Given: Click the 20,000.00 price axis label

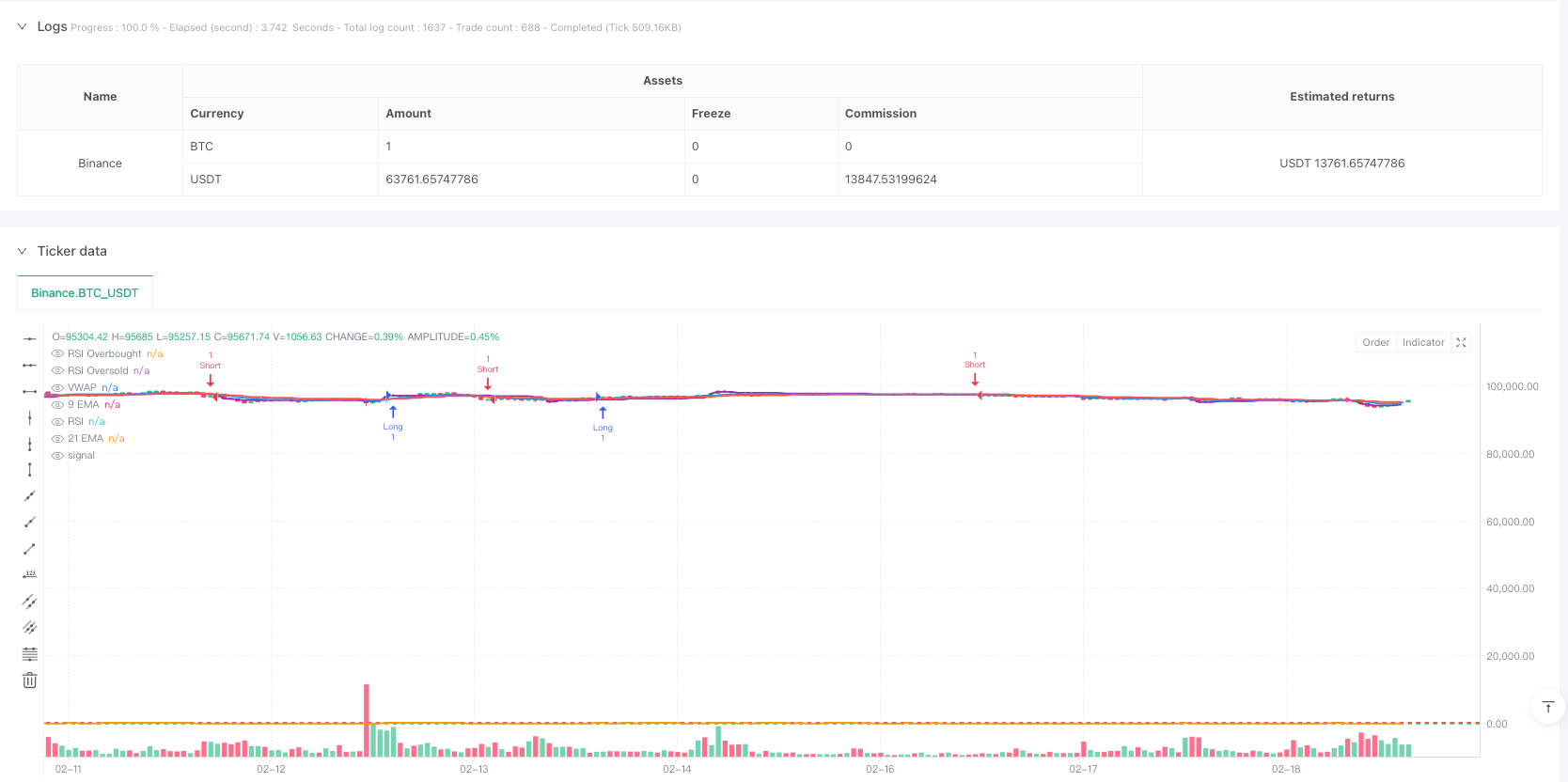Looking at the screenshot, I should click(x=1510, y=657).
